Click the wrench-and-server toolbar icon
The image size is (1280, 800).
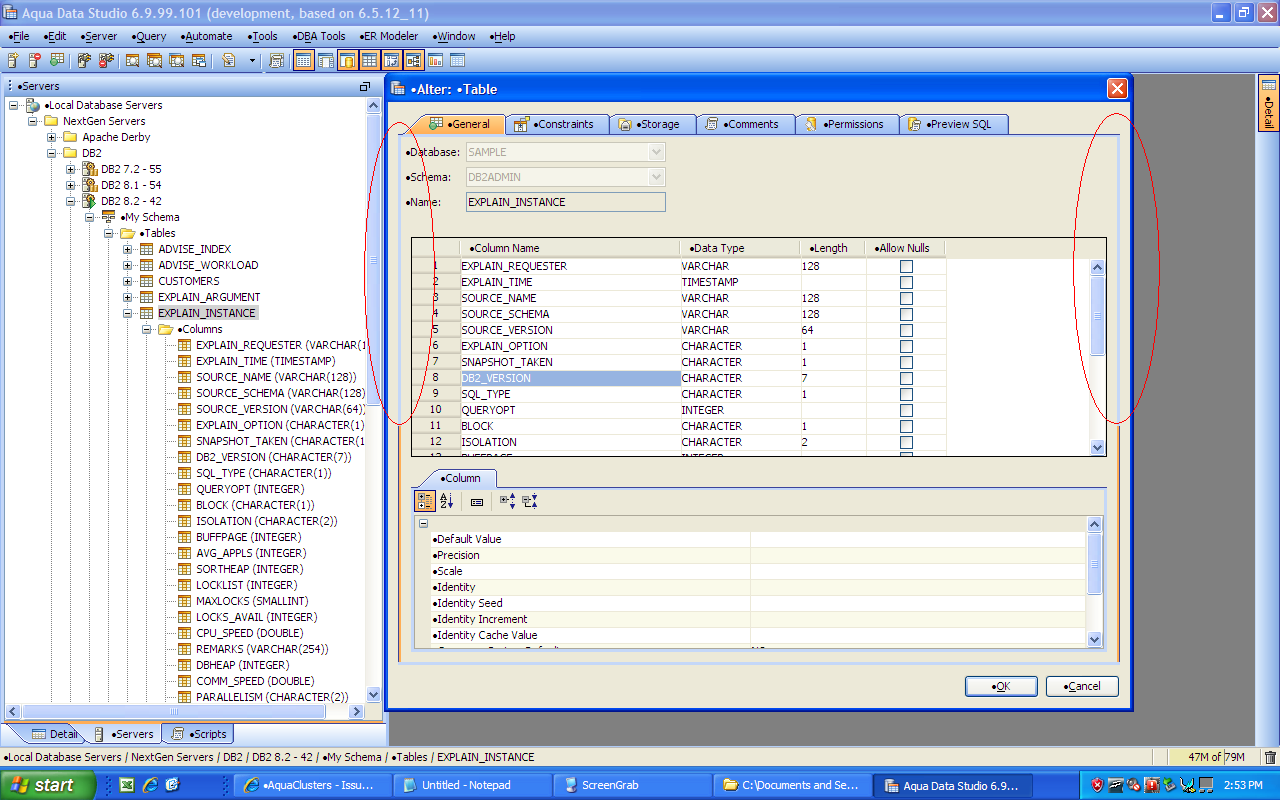85,61
